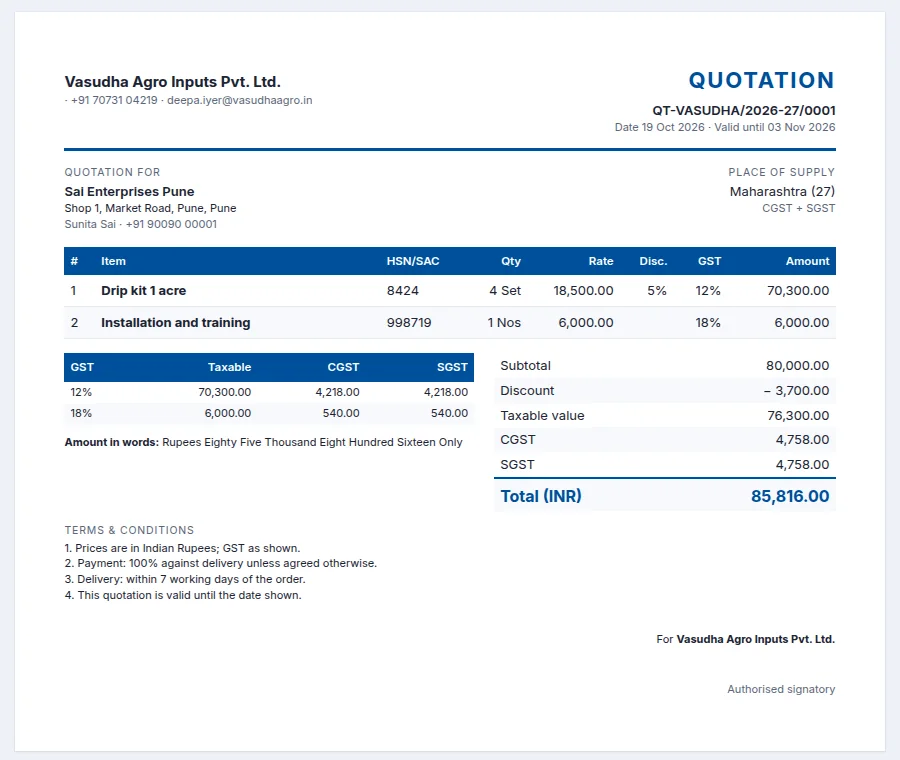Viewport: 900px width, 760px height.
Task: Click the address Shop 1, Market Road
Action: click(x=150, y=208)
